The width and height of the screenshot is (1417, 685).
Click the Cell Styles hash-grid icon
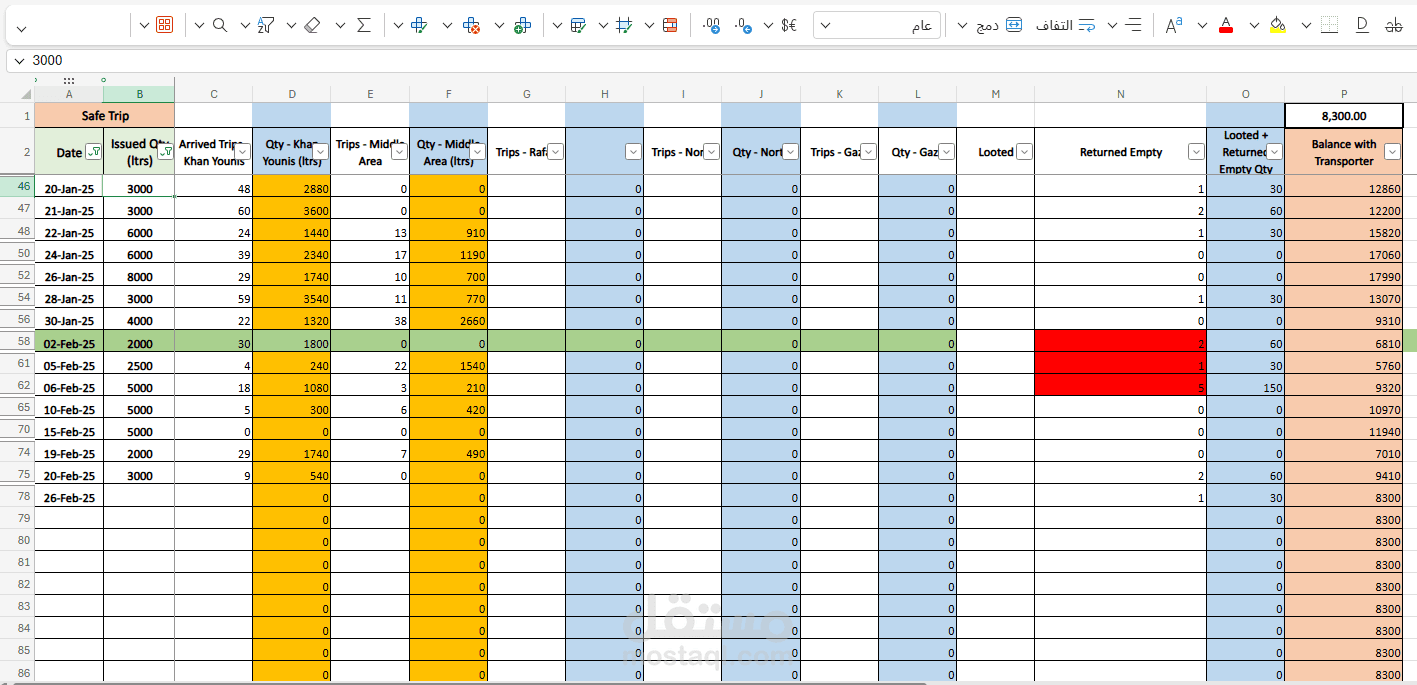(625, 25)
